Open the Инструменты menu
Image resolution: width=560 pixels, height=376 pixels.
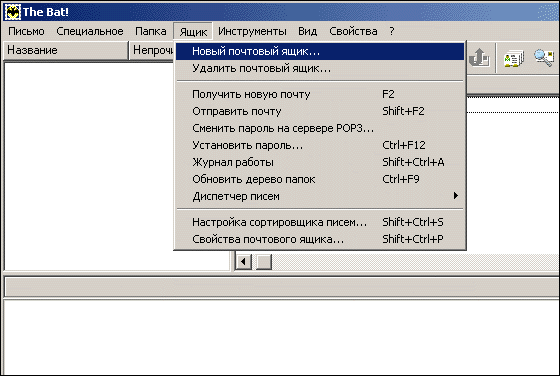click(252, 31)
